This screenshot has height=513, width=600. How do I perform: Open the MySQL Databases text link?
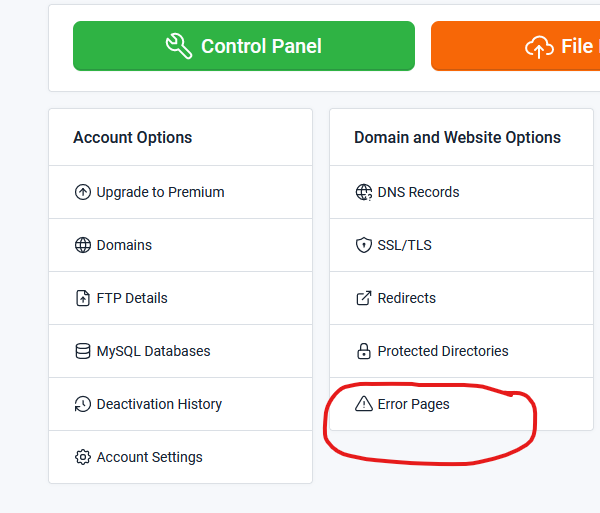tap(153, 351)
